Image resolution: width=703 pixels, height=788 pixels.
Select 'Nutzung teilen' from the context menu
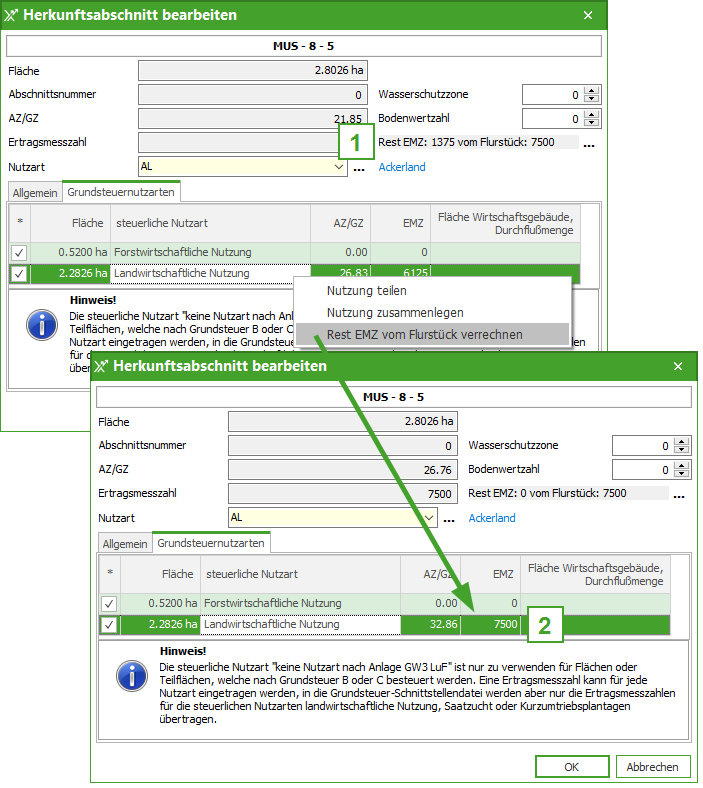tap(366, 291)
